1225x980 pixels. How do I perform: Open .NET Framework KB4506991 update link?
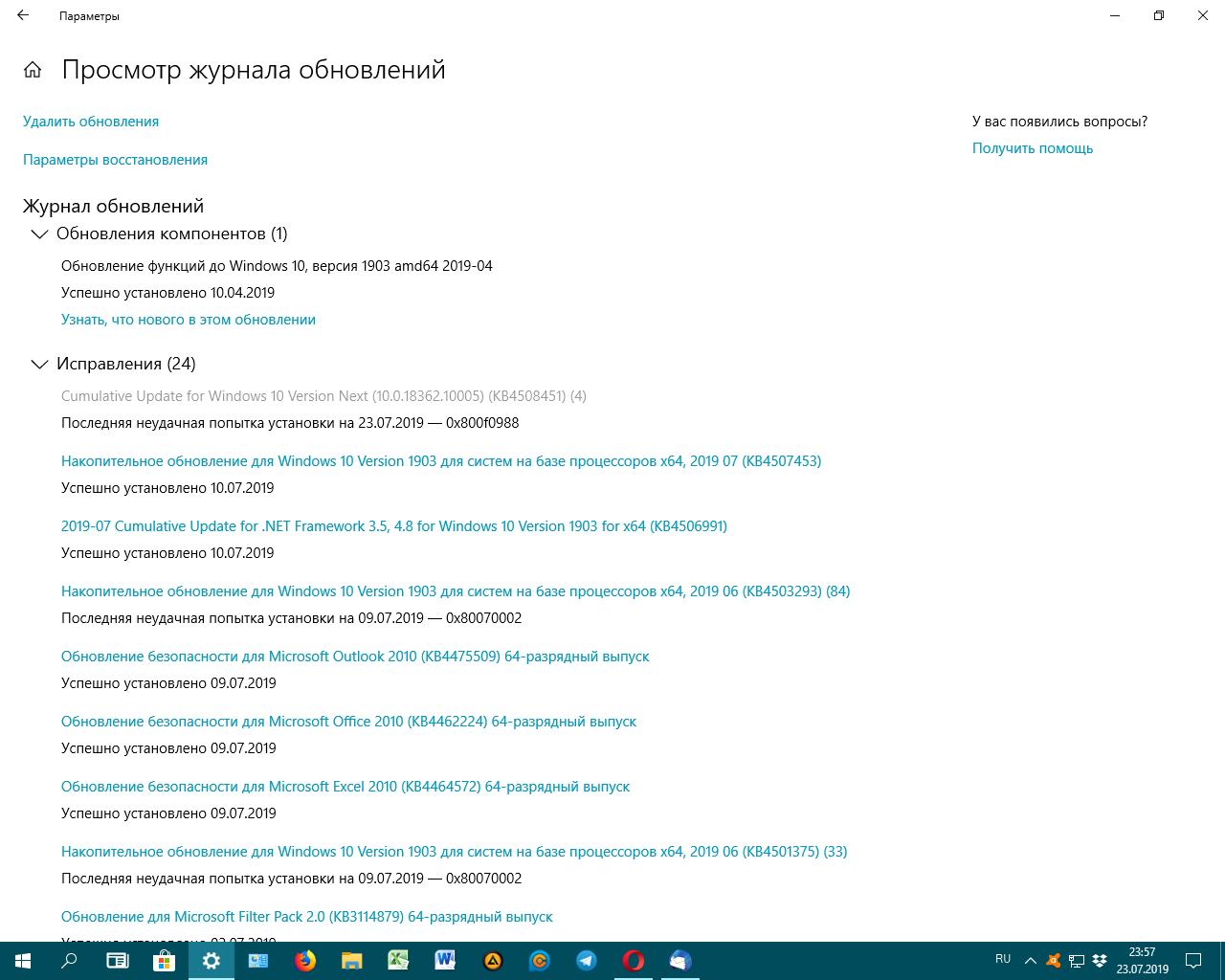[x=394, y=526]
